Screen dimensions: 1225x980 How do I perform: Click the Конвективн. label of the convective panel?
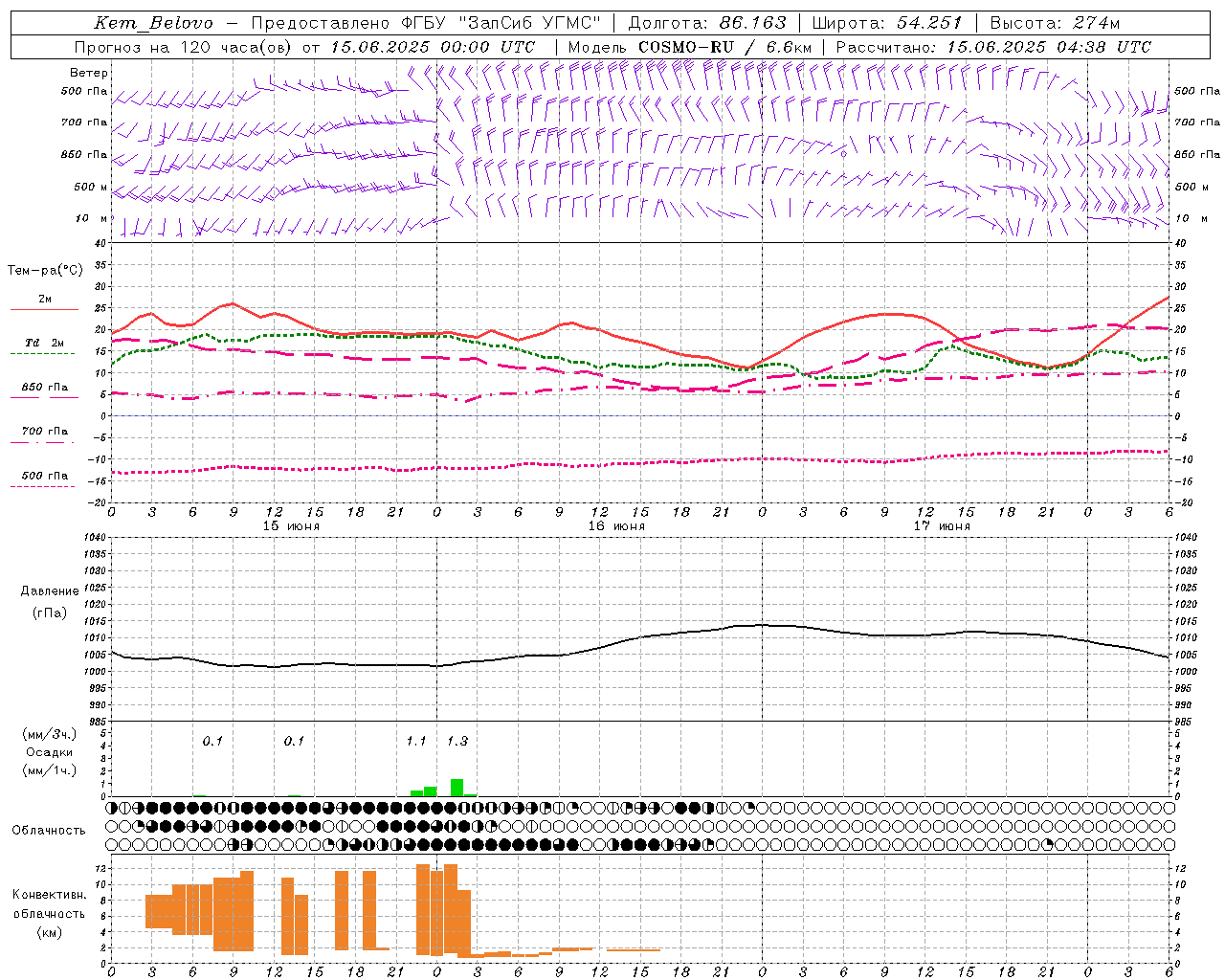49,895
